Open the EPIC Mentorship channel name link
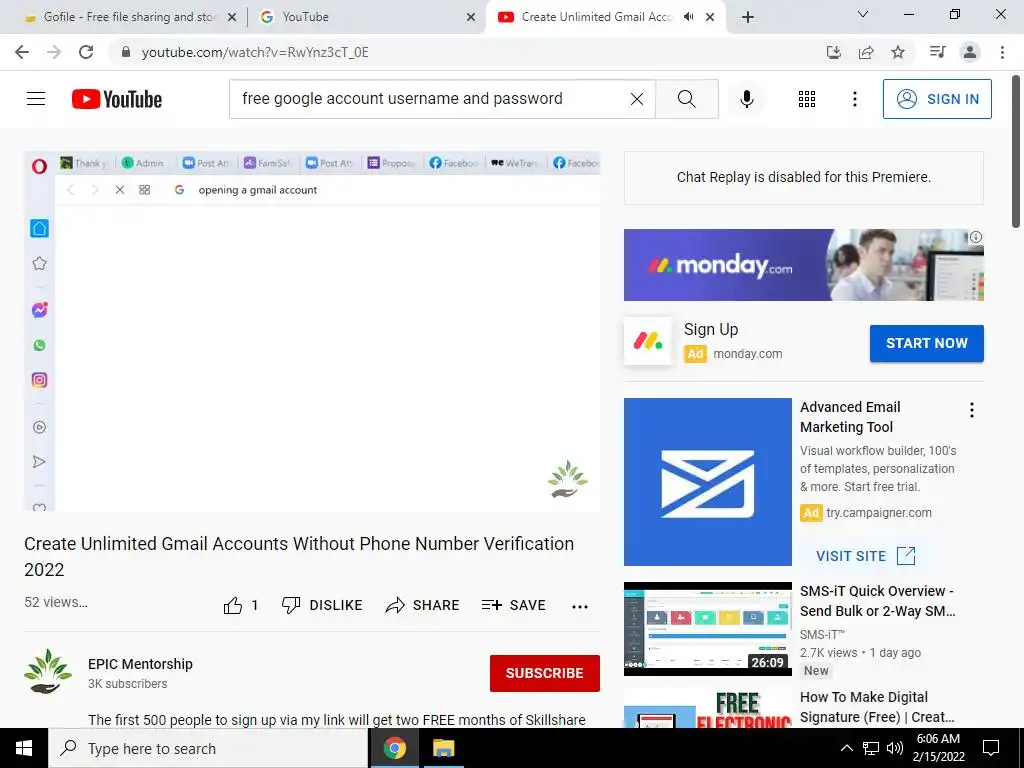 coord(140,664)
